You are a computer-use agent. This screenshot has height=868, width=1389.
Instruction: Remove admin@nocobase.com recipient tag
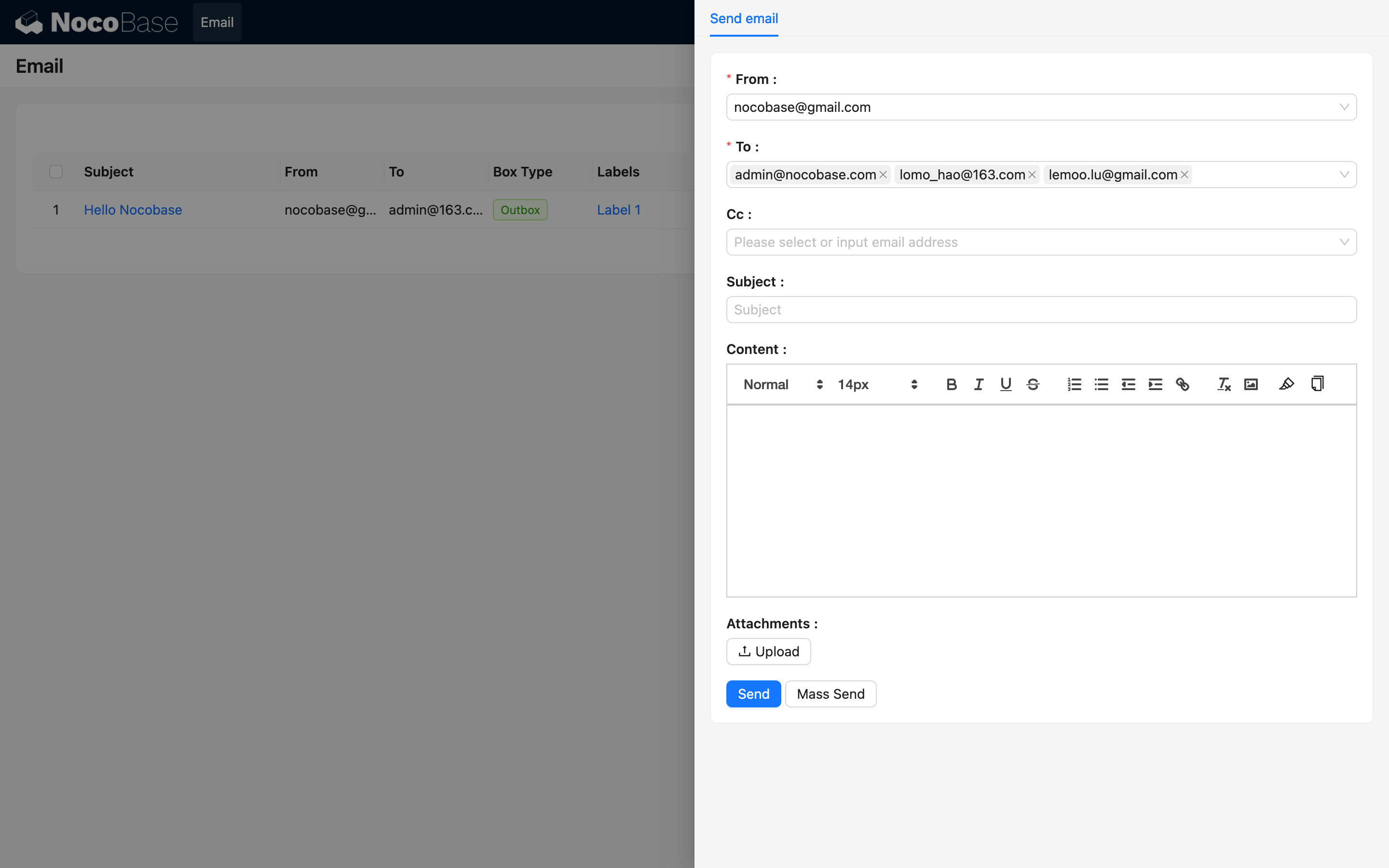884,175
